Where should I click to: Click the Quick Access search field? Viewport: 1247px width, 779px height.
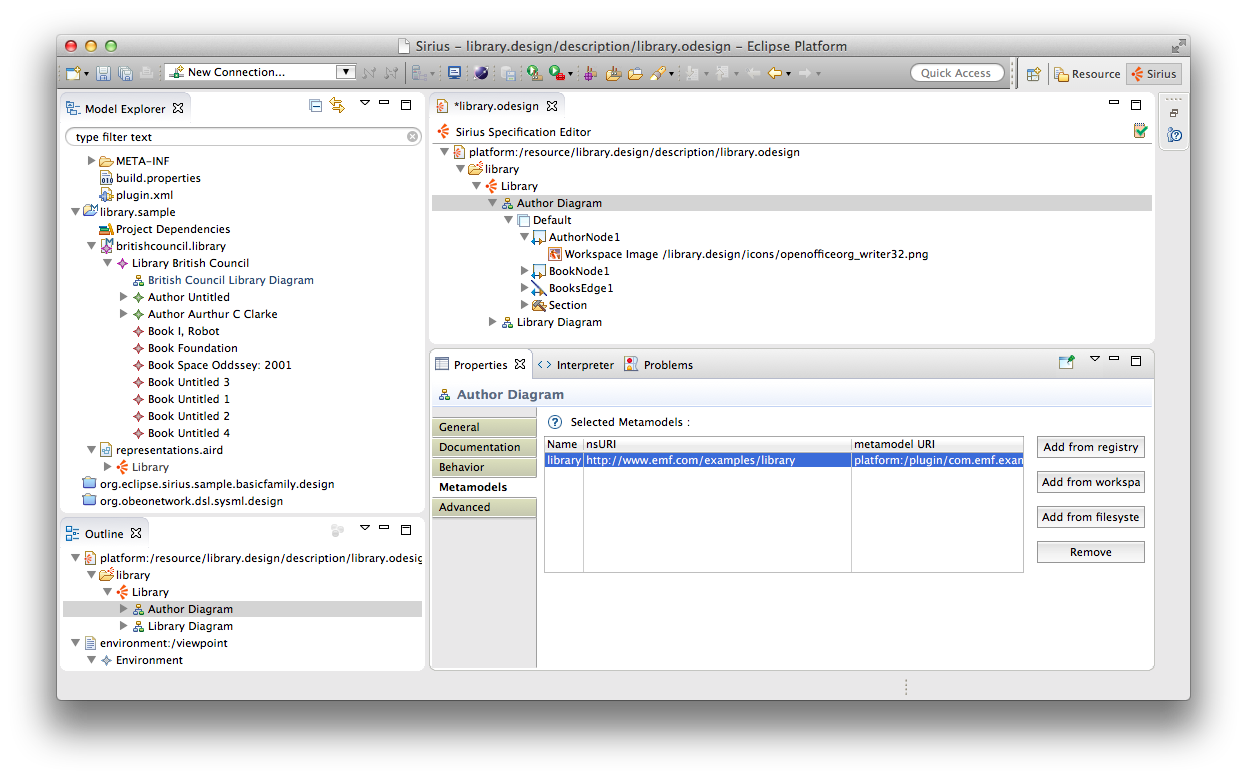click(957, 73)
